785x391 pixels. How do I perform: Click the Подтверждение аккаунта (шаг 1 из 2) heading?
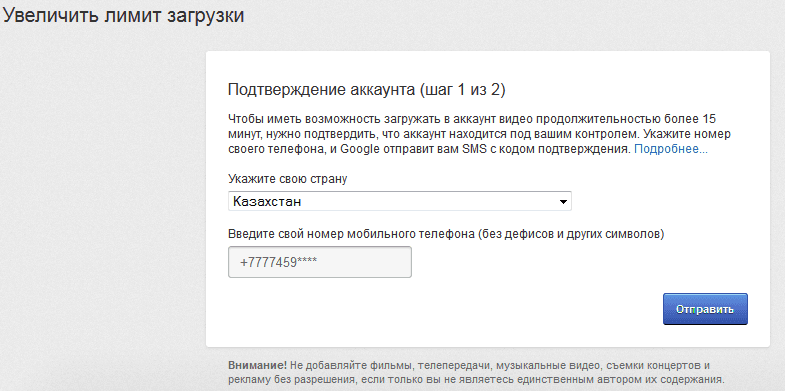click(366, 90)
